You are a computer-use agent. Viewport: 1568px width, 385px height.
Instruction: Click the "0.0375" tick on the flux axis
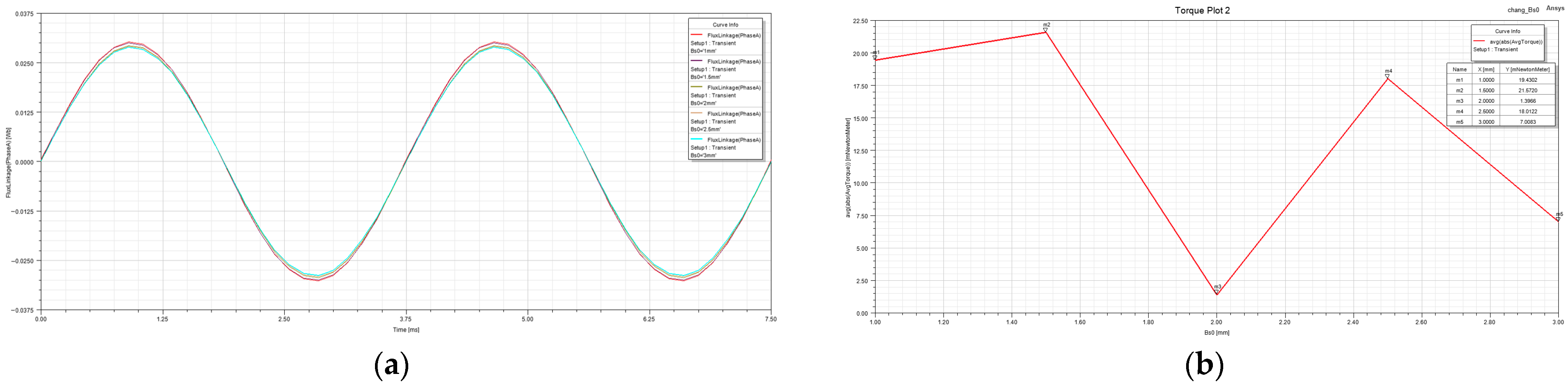pyautogui.click(x=24, y=13)
